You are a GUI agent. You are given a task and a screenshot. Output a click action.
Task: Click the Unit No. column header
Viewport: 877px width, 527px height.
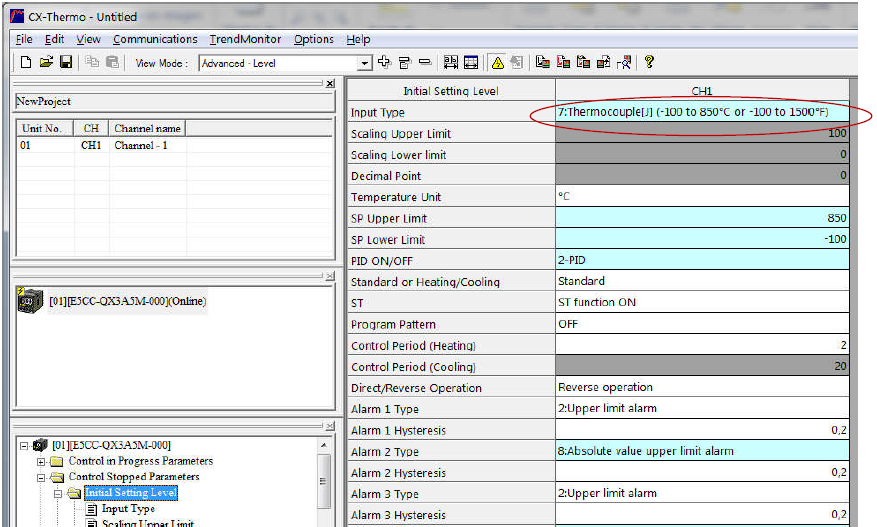click(x=45, y=128)
